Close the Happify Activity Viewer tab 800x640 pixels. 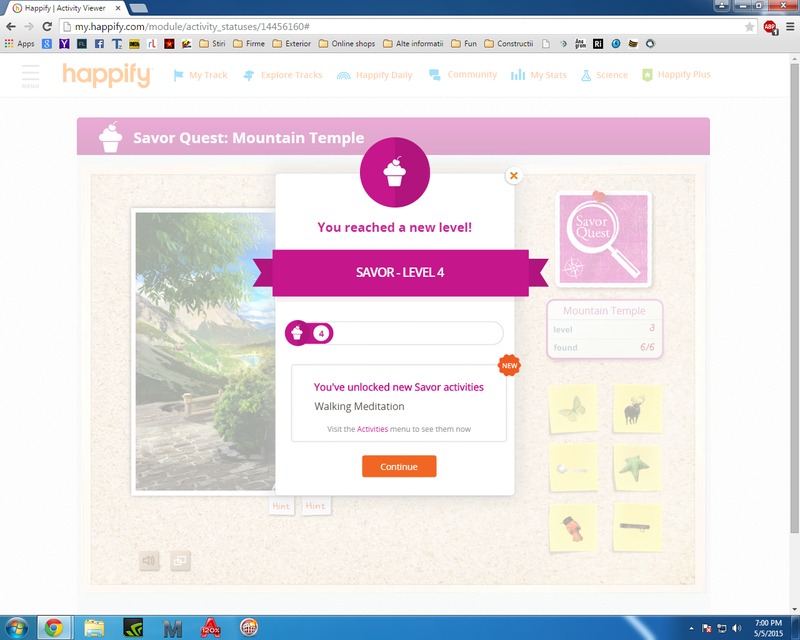(118, 8)
